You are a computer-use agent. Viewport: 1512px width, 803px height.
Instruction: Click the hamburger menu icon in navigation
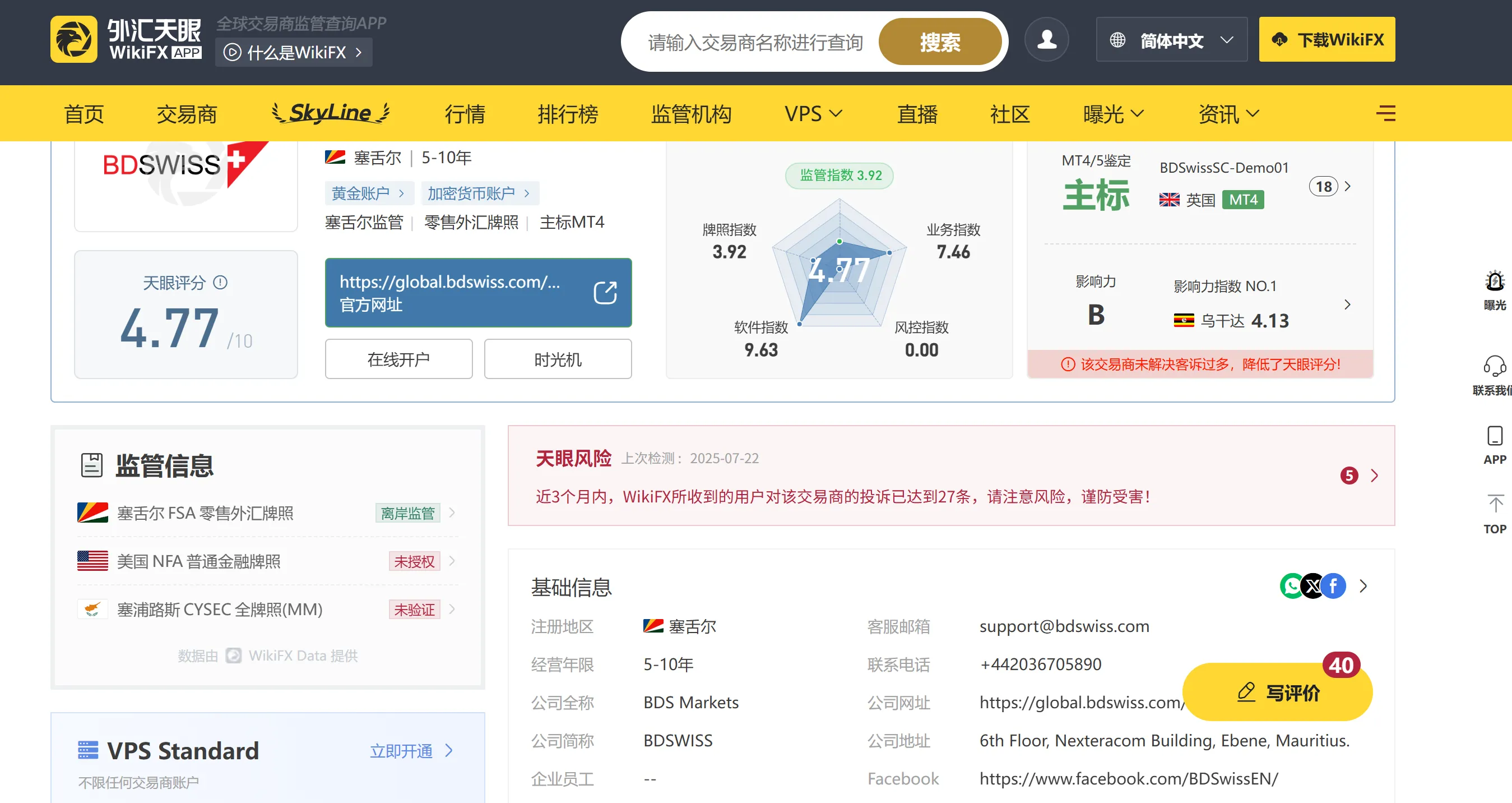click(x=1386, y=113)
